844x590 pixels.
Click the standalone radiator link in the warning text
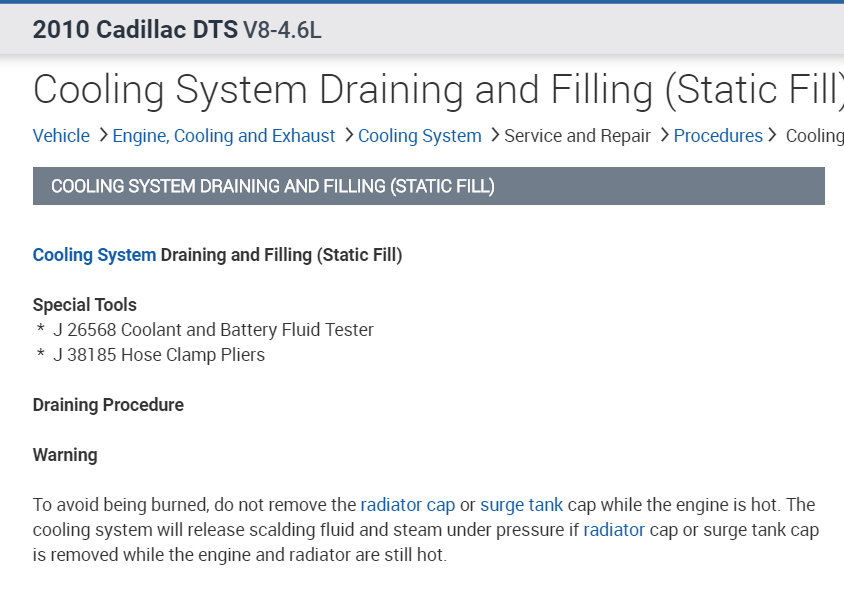pos(614,530)
